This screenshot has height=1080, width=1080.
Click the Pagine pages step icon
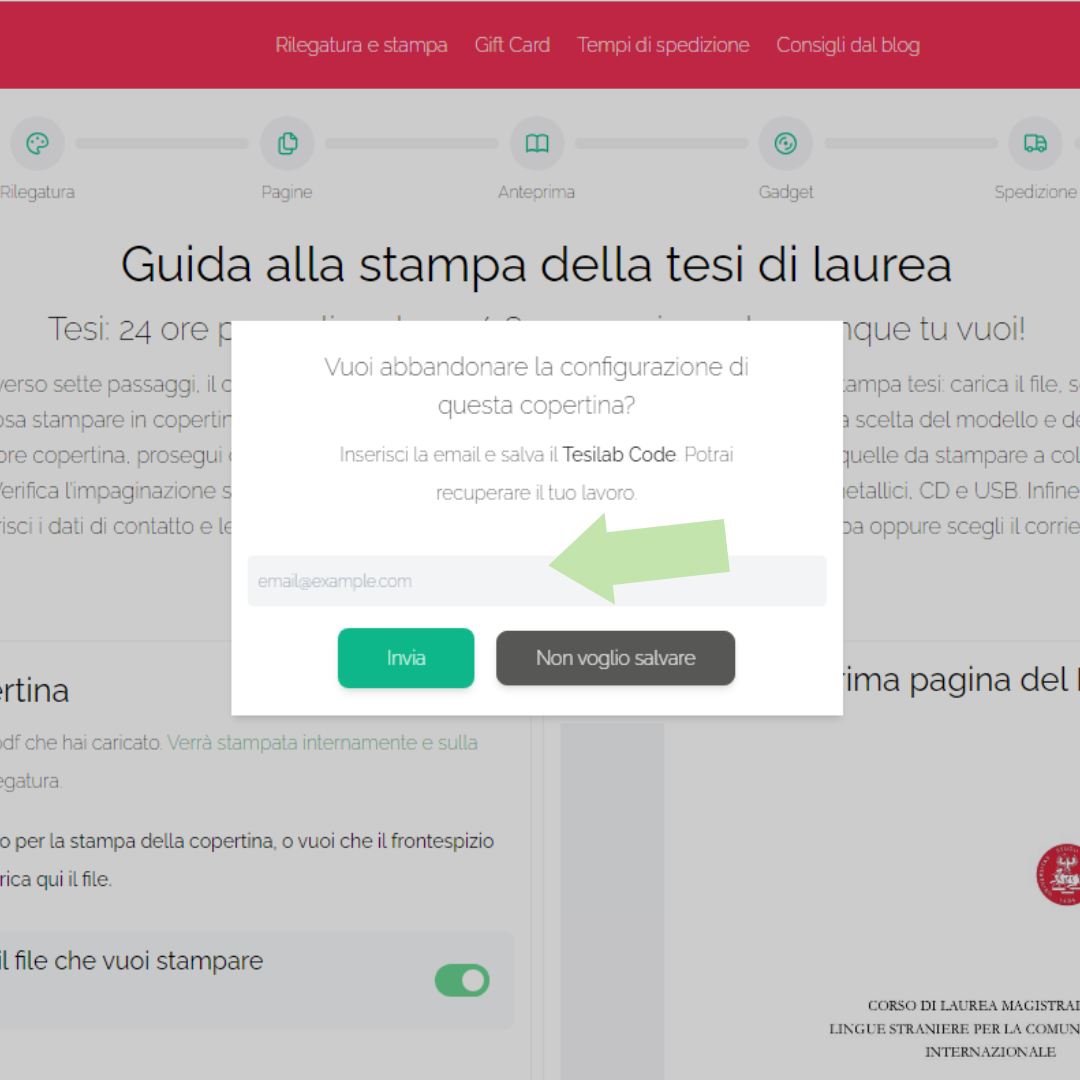[x=287, y=143]
